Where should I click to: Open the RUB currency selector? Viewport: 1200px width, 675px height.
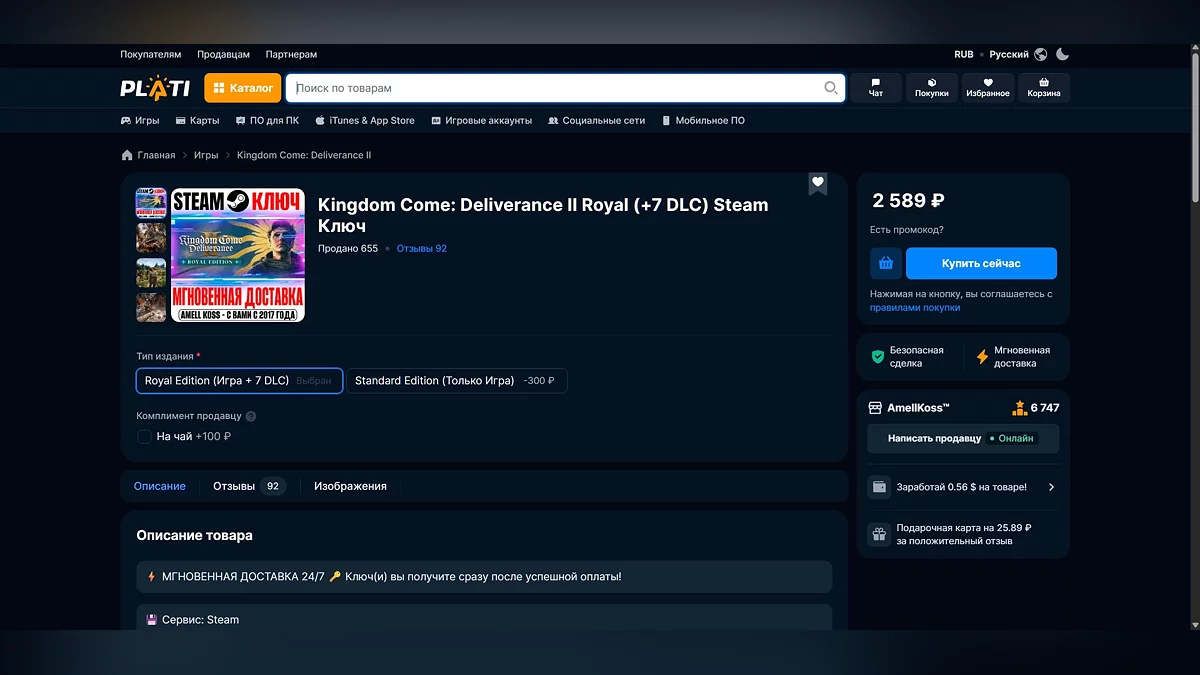pyautogui.click(x=963, y=54)
